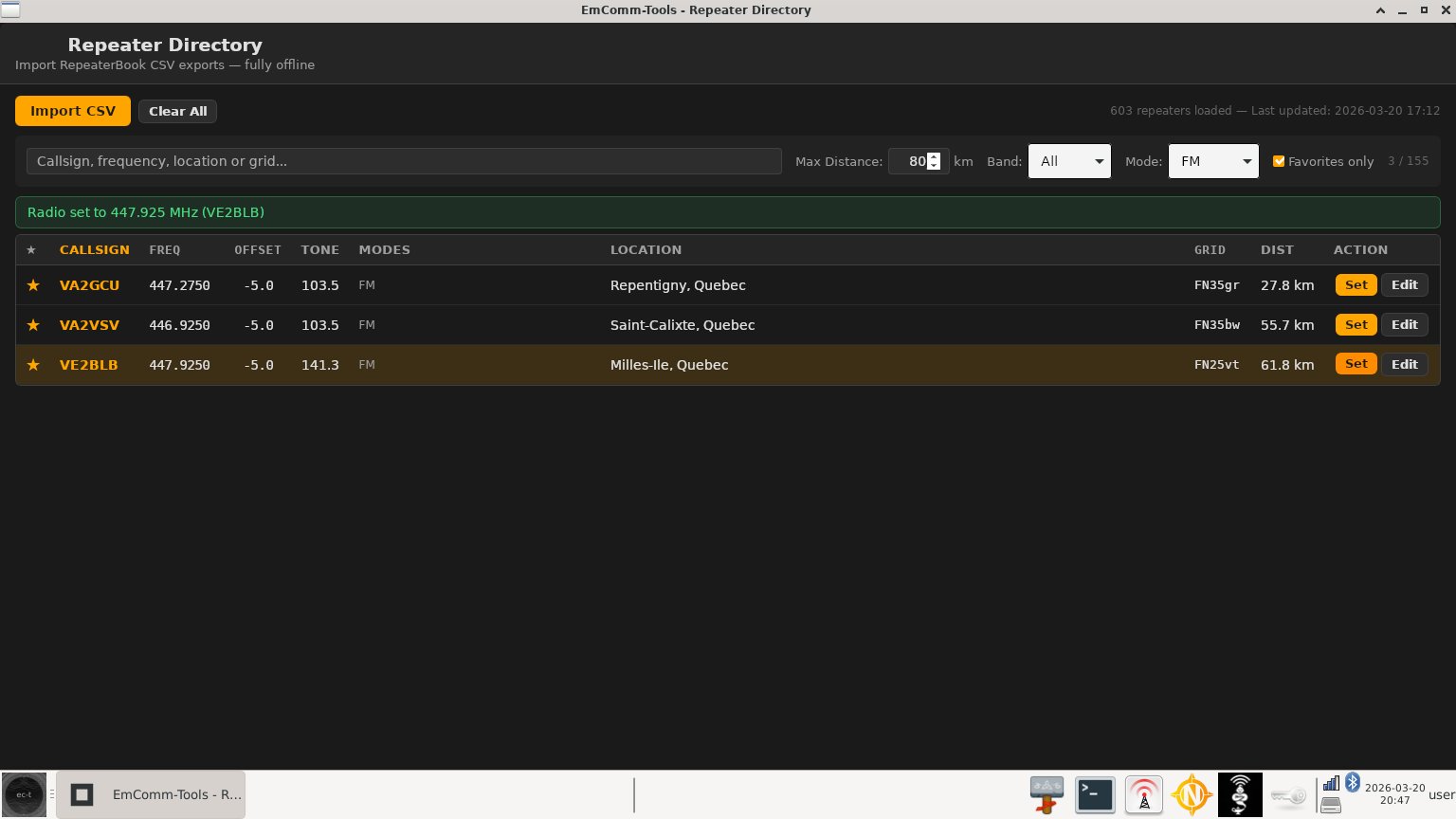Set radio to VE2BLB repeater

click(1356, 364)
